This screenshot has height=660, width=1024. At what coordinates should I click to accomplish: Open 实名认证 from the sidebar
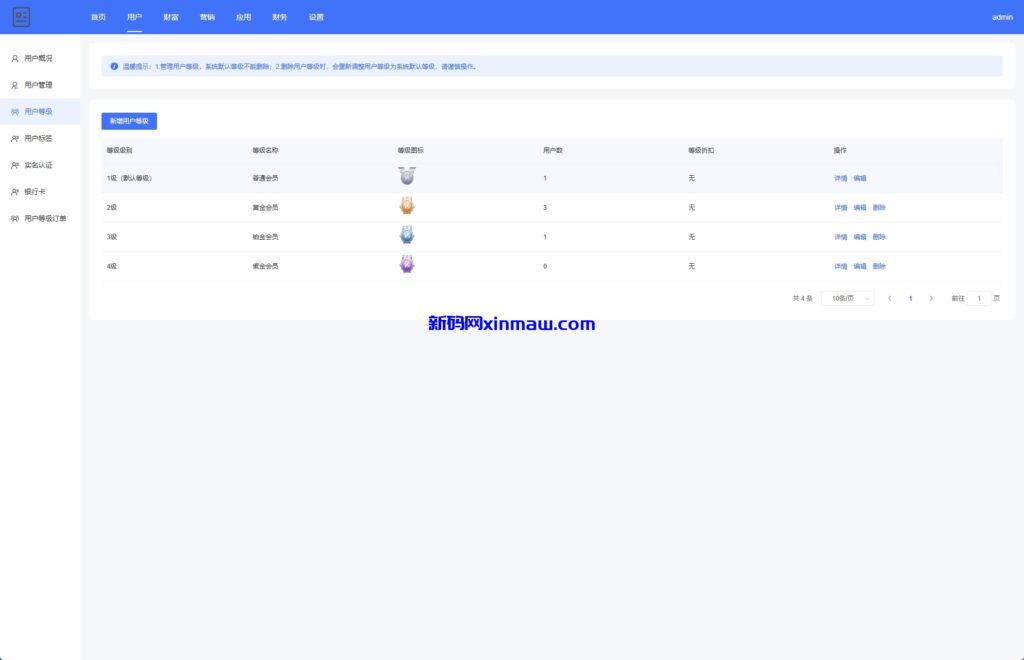38,165
